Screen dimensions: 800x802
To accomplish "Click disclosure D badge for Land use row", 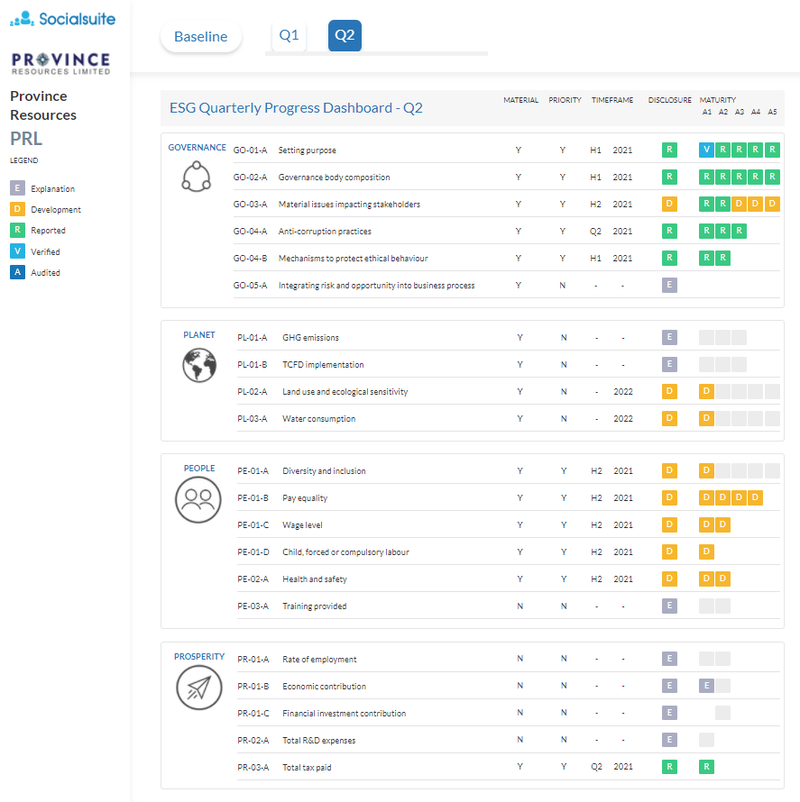I will pos(669,391).
